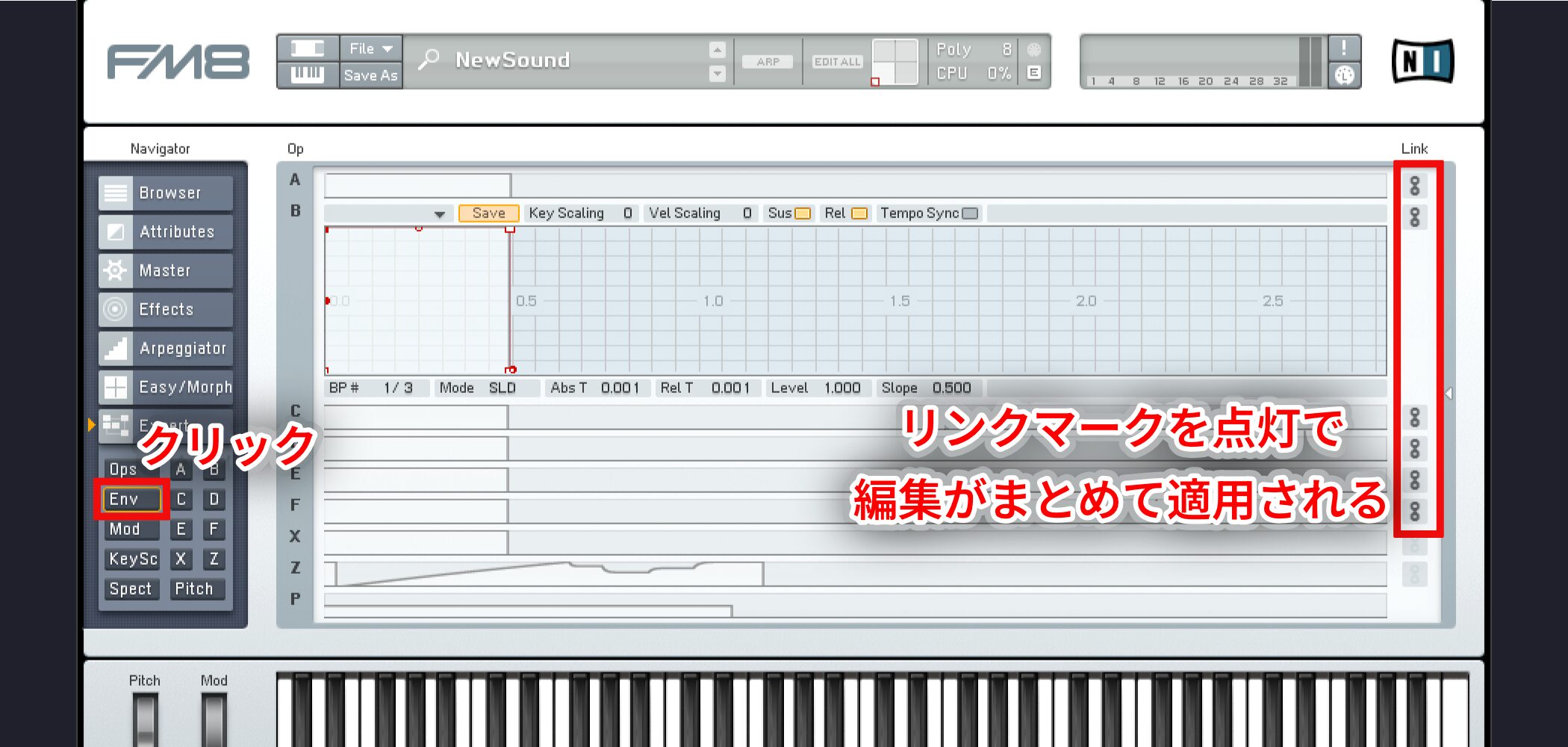Toggle link icon for operator X
The image size is (1568, 747).
pos(1414,546)
